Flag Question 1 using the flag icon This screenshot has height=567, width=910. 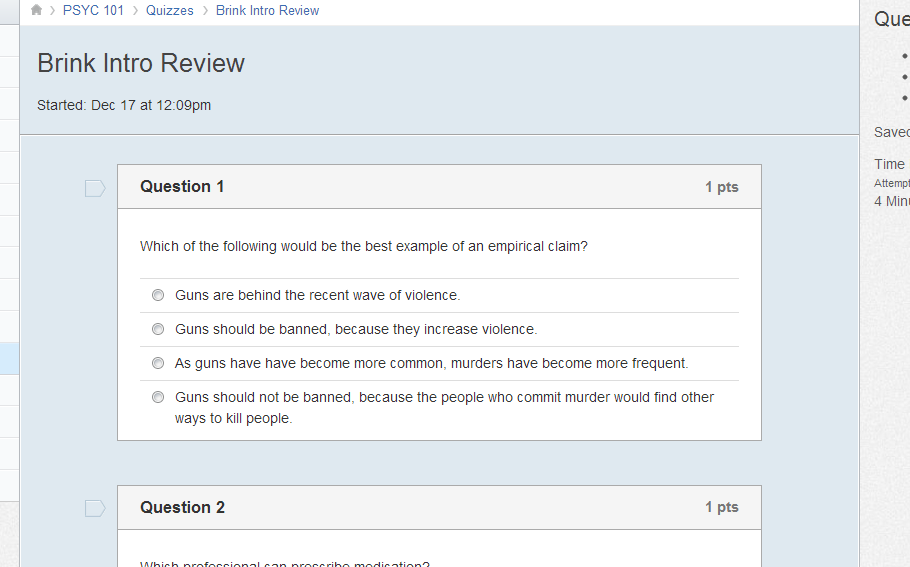point(95,188)
